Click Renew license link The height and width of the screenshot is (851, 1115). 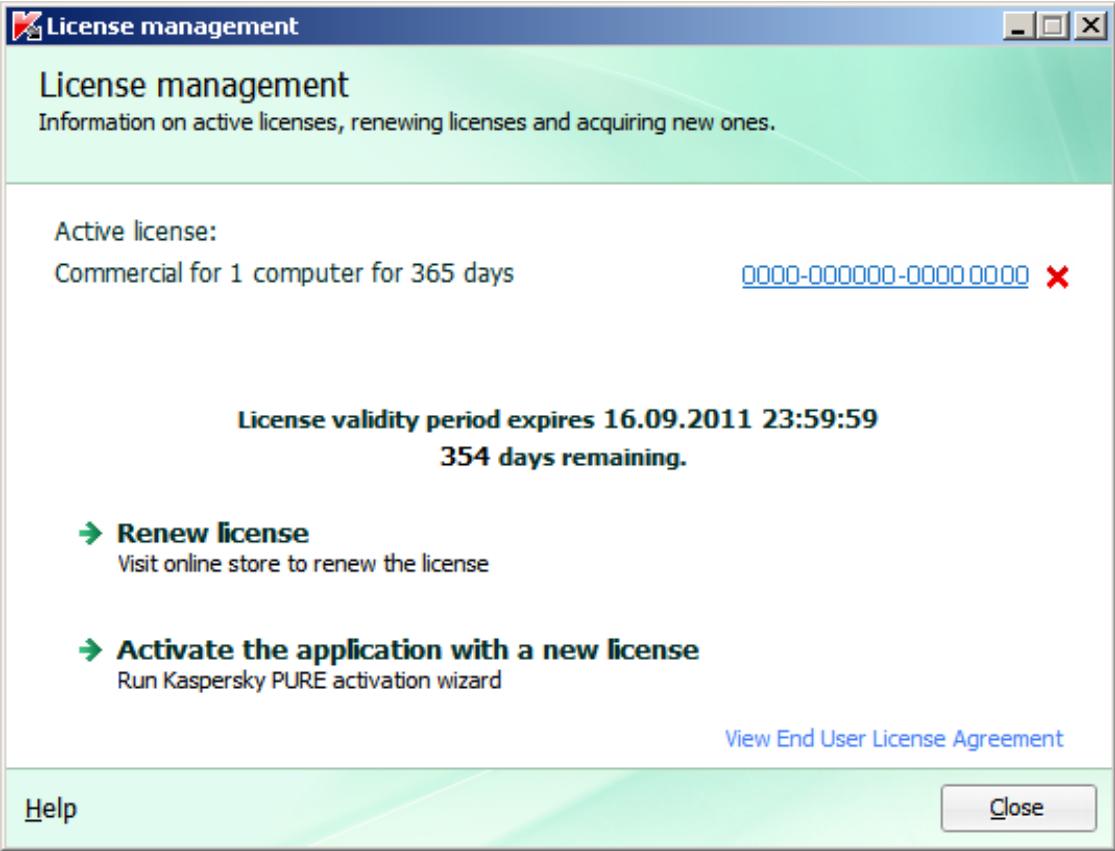[213, 532]
